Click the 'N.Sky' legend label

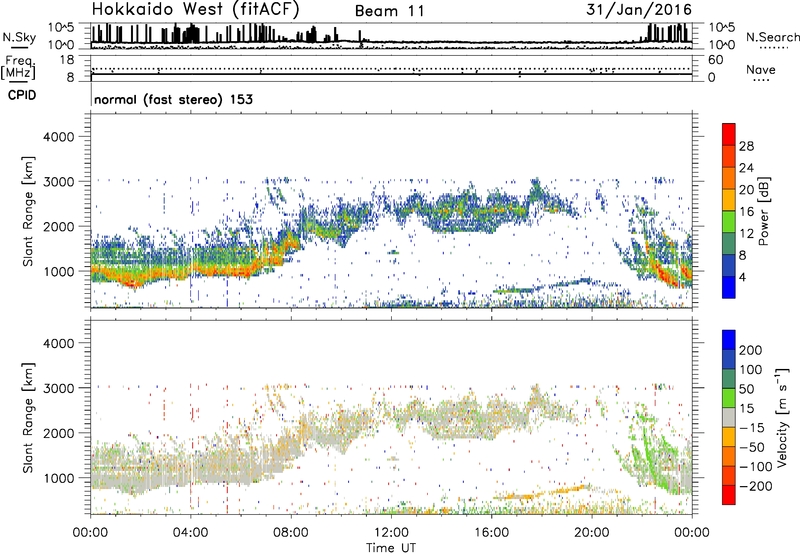pos(19,37)
